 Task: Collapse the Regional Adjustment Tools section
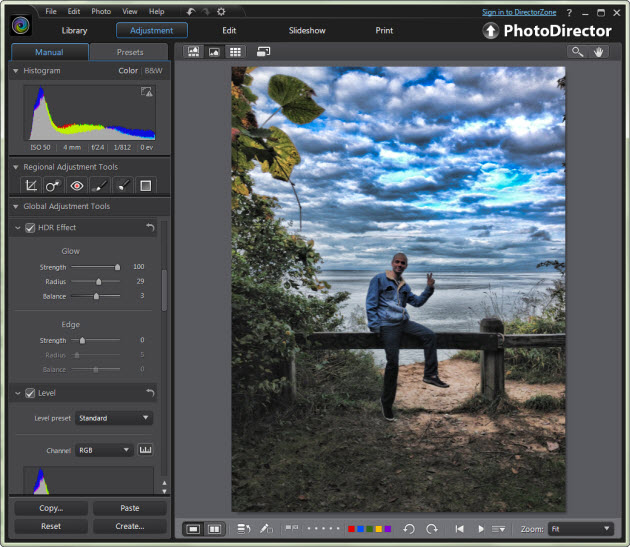tap(16, 167)
